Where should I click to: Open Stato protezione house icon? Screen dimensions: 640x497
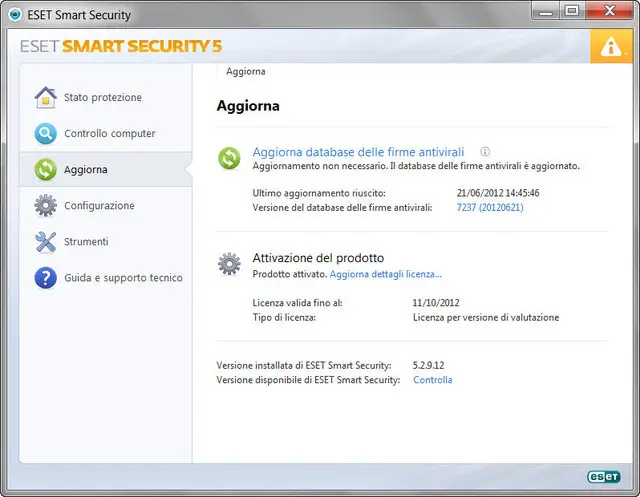coord(46,98)
